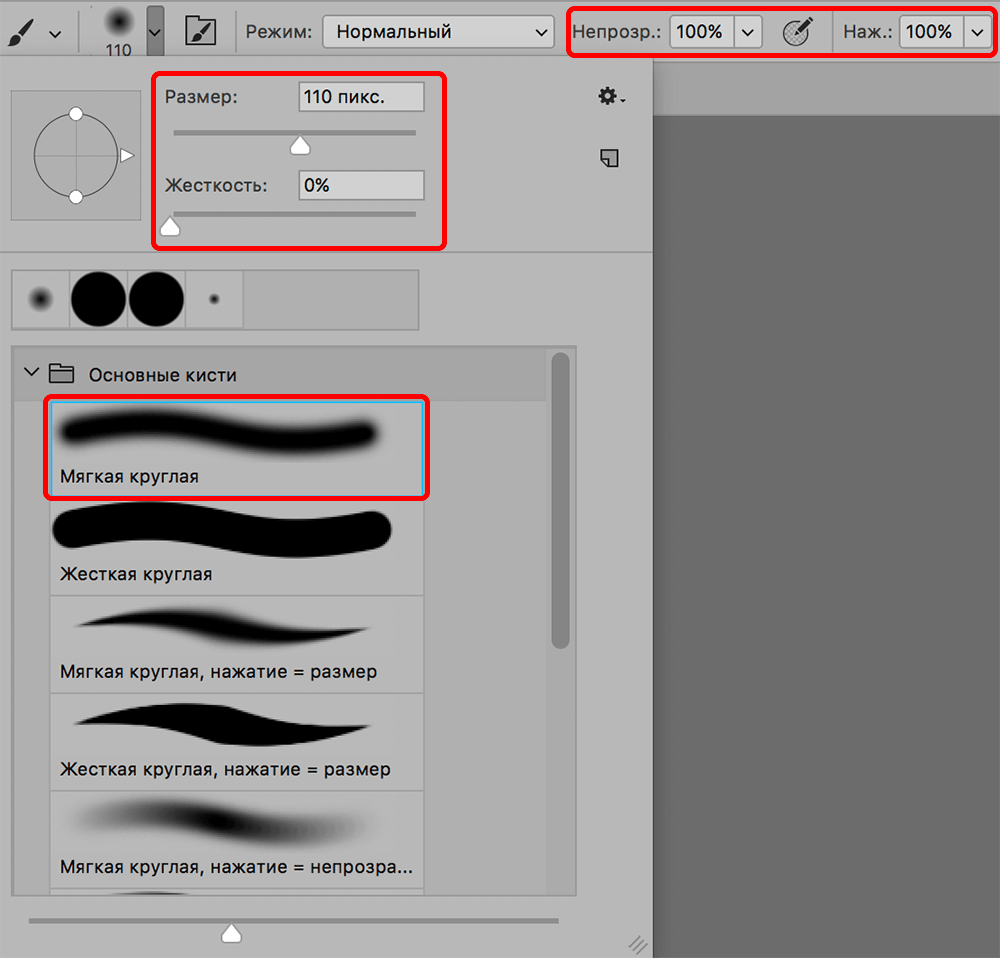Toggle pressure for opacity button
1000x958 pixels.
point(797,32)
